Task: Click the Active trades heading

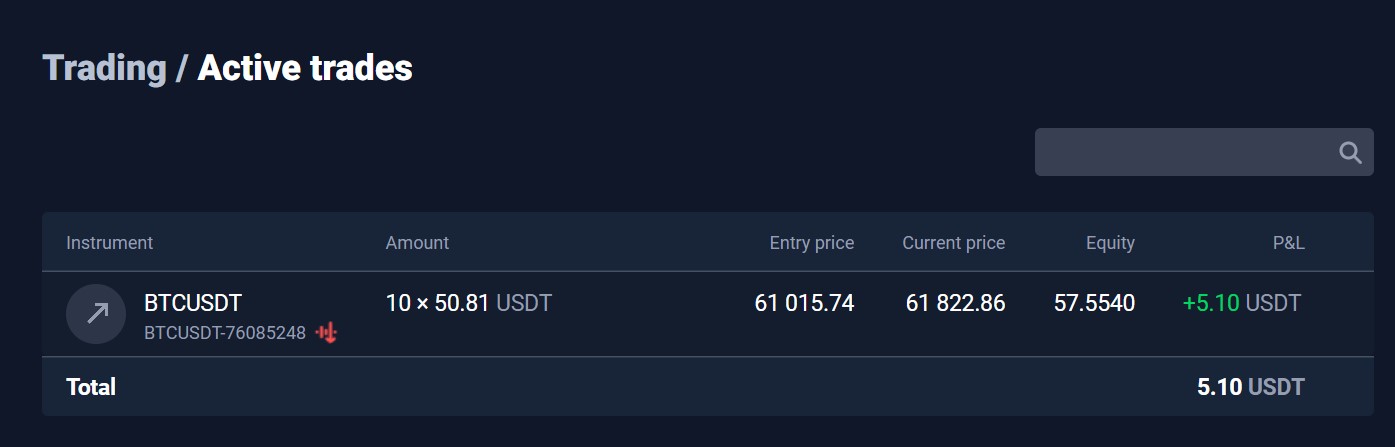Action: (305, 68)
